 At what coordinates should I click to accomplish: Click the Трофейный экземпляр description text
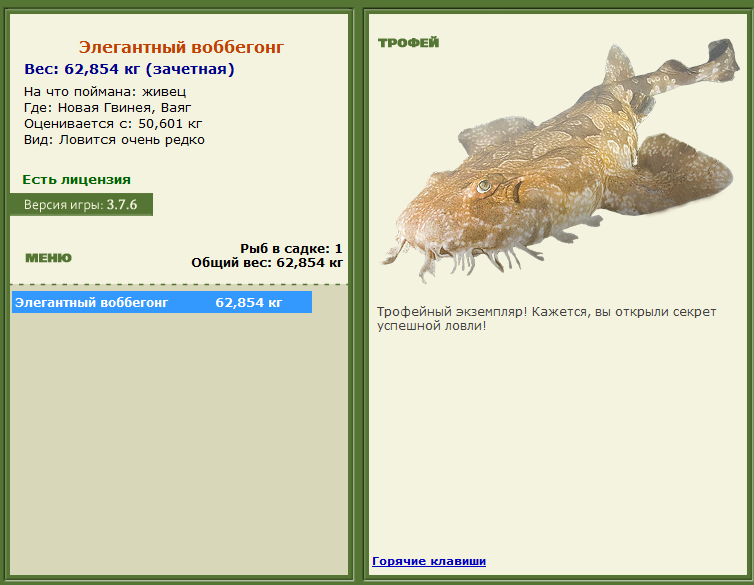pyautogui.click(x=546, y=319)
